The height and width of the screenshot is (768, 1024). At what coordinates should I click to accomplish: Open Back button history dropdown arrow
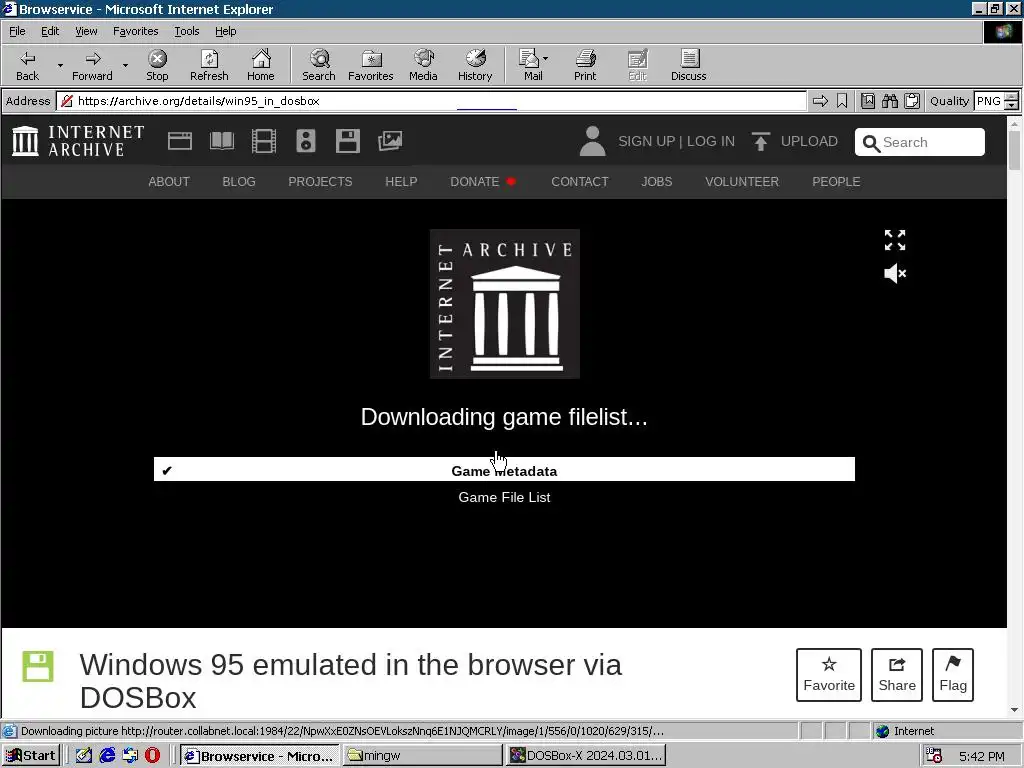60,65
